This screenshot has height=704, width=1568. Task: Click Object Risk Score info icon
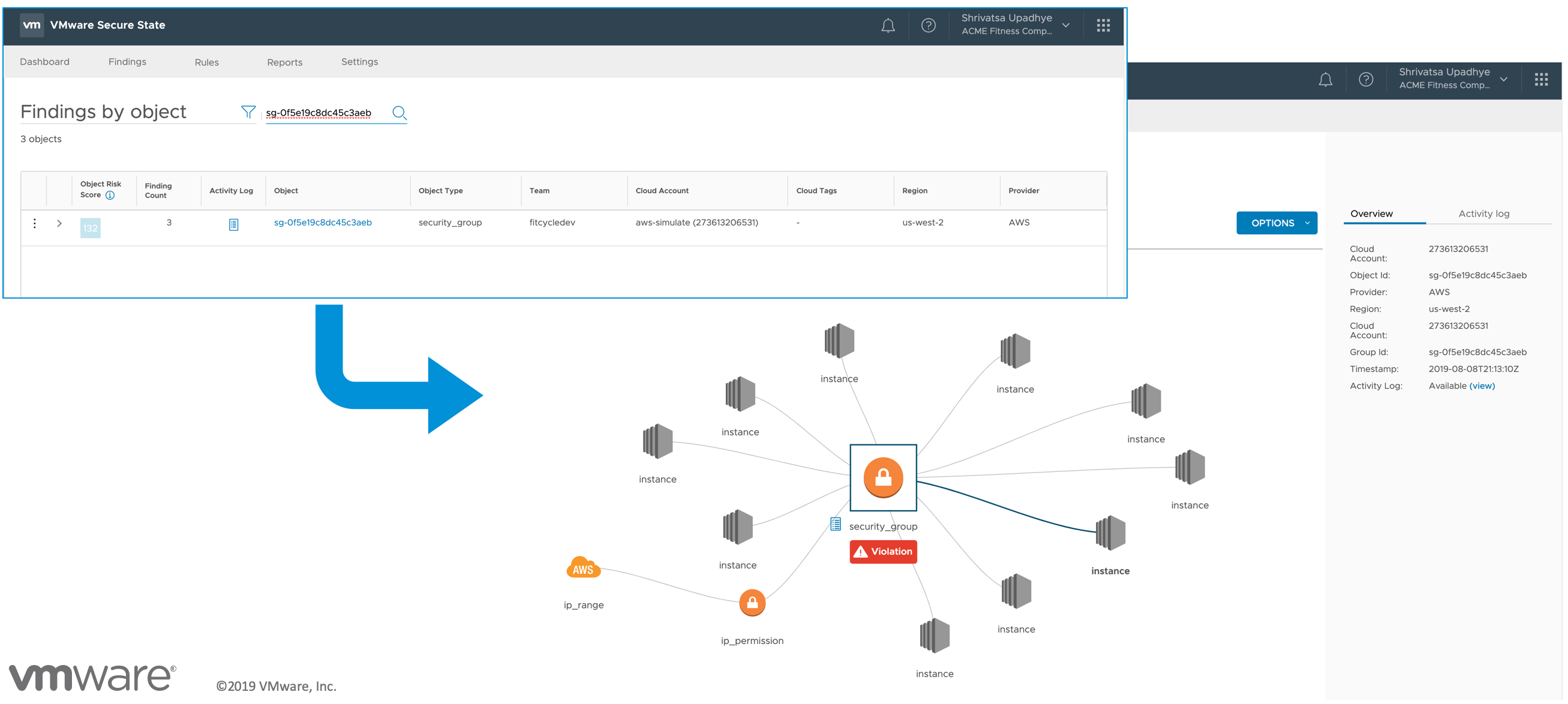tap(110, 195)
